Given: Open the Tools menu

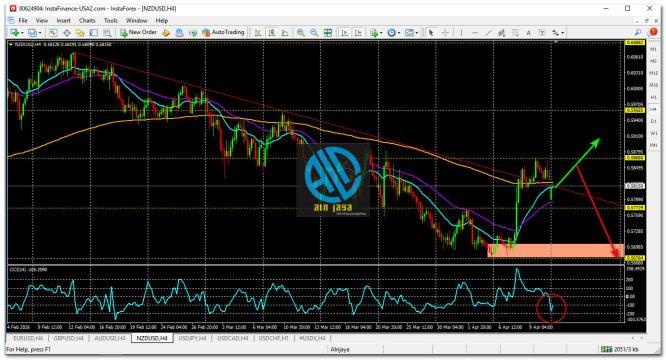Looking at the screenshot, I should 110,20.
